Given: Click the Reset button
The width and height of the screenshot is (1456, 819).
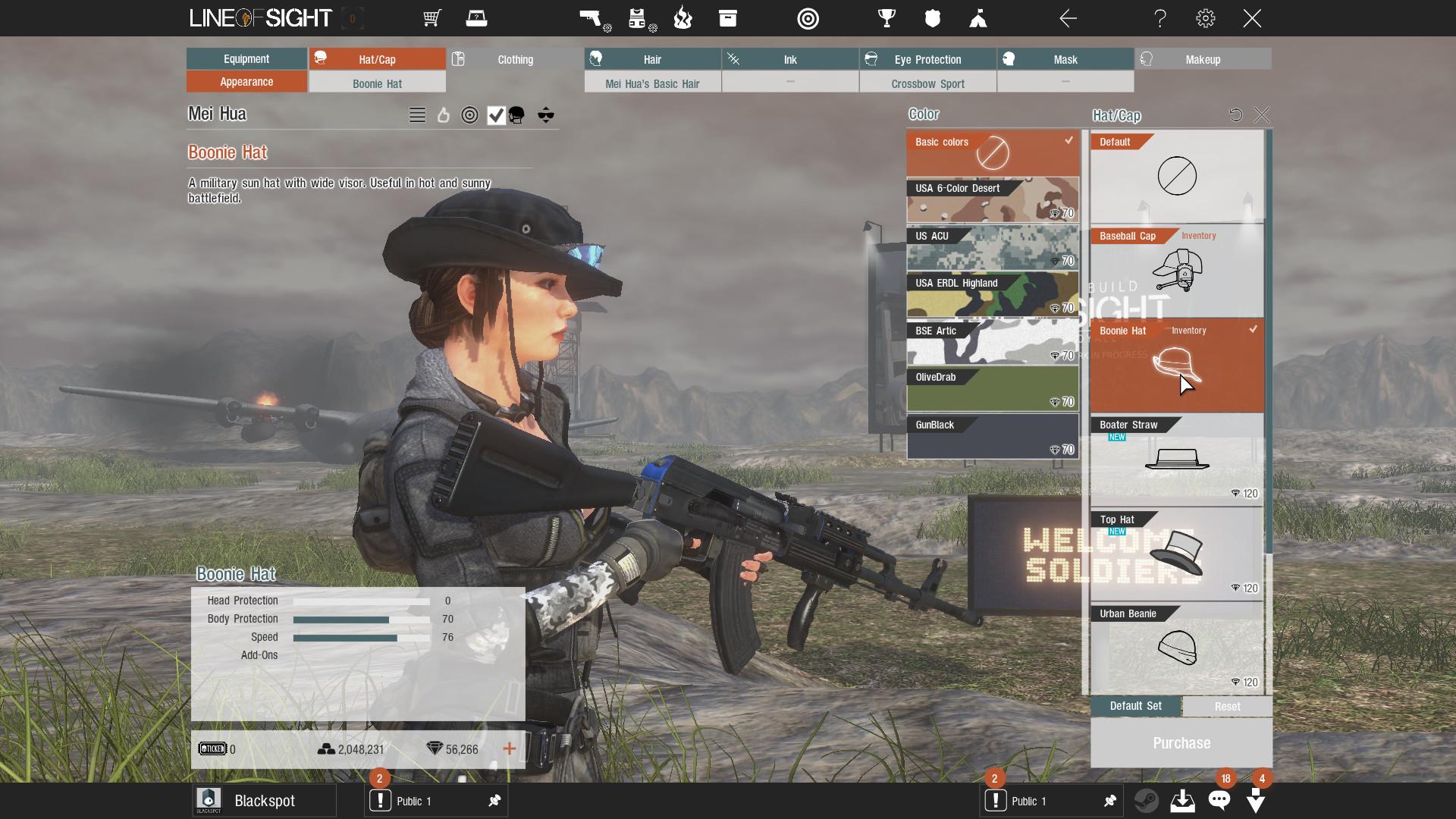Looking at the screenshot, I should (1227, 706).
